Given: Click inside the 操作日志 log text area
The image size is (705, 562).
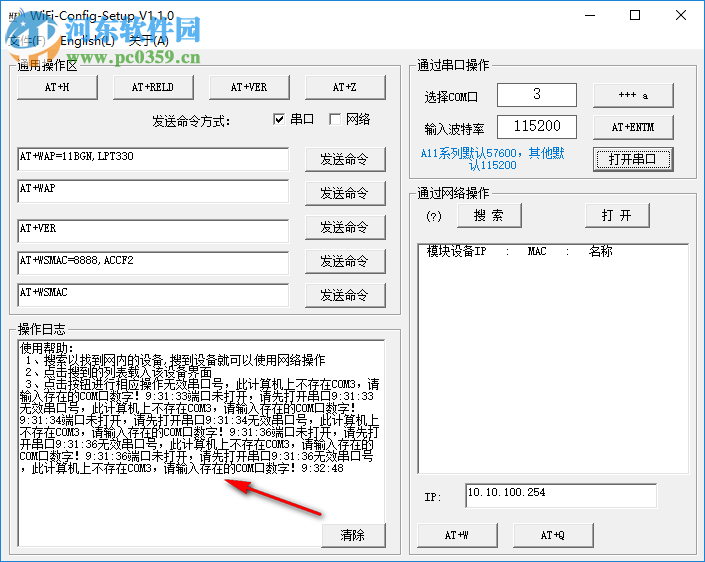Looking at the screenshot, I should (201, 443).
